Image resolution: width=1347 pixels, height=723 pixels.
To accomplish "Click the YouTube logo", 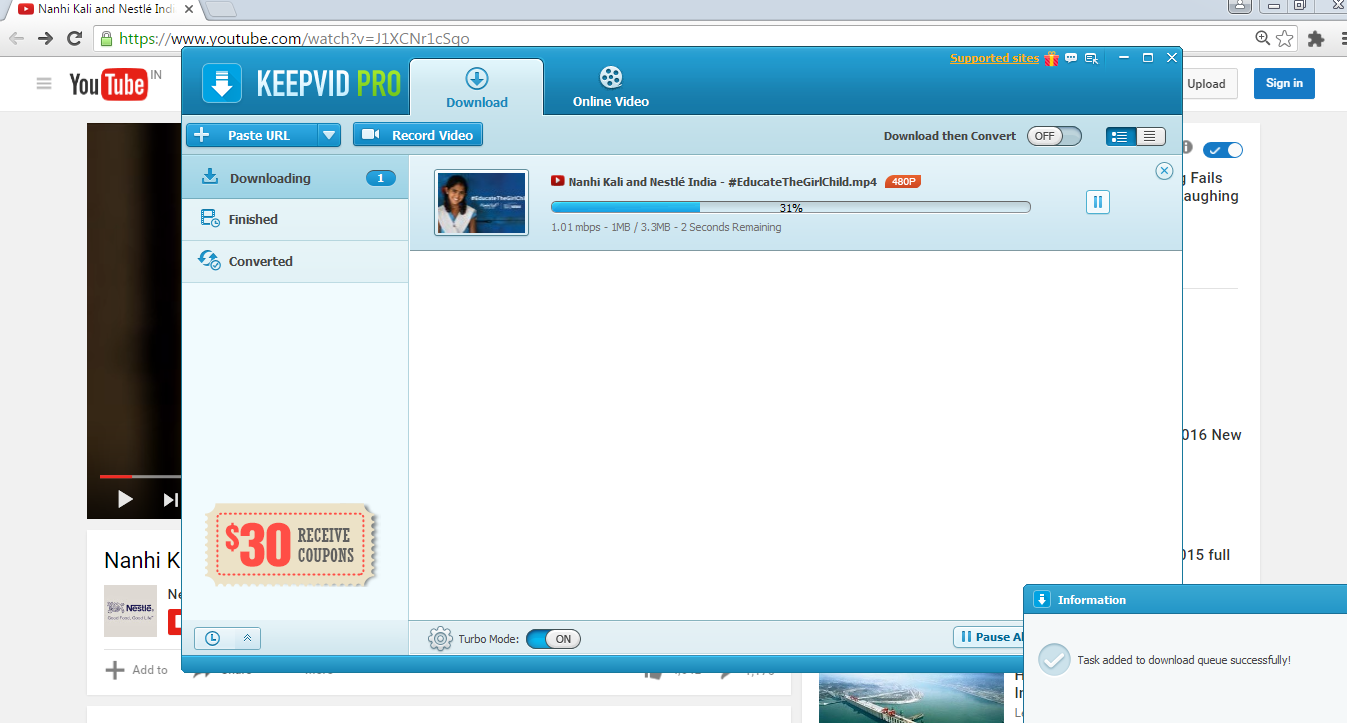I will pos(108,84).
